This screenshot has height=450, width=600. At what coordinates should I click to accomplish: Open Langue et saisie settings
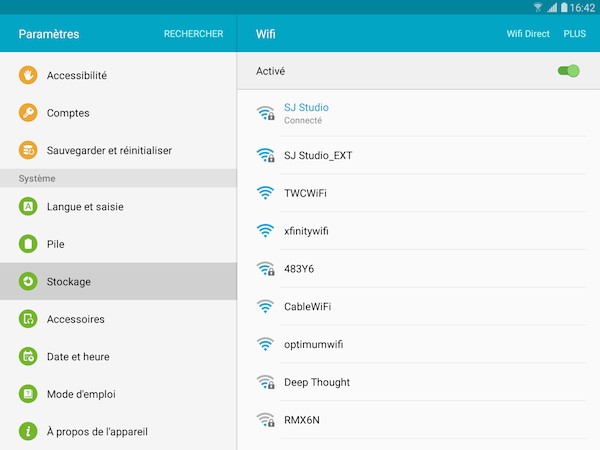118,207
